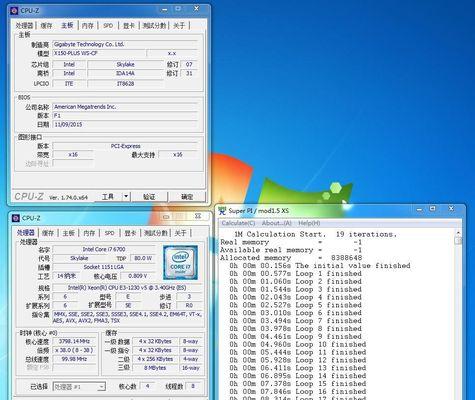Open the 关于 tab in the motherboard CPU-Z window
The height and width of the screenshot is (400, 475).
[179, 25]
